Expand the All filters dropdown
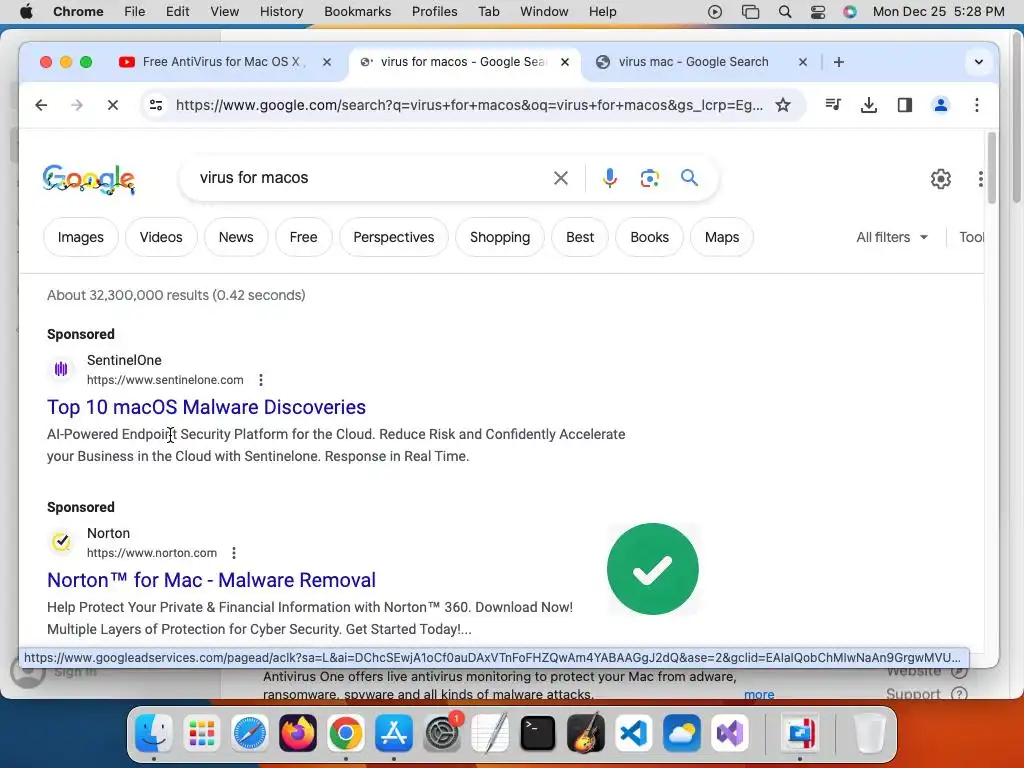1024x768 pixels. pos(892,237)
